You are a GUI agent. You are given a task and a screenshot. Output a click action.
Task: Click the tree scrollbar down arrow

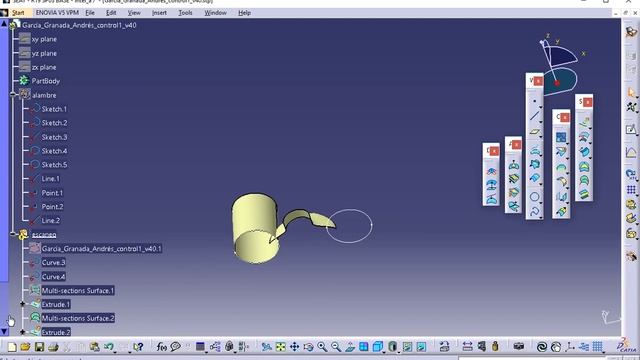point(4,331)
